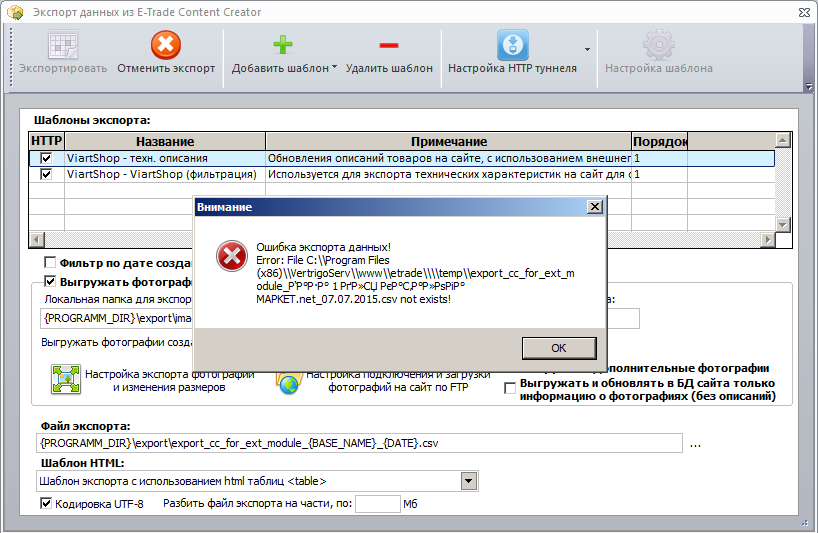Click horizontal scrollbar left arrow
This screenshot has width=818, height=533.
(x=37, y=240)
